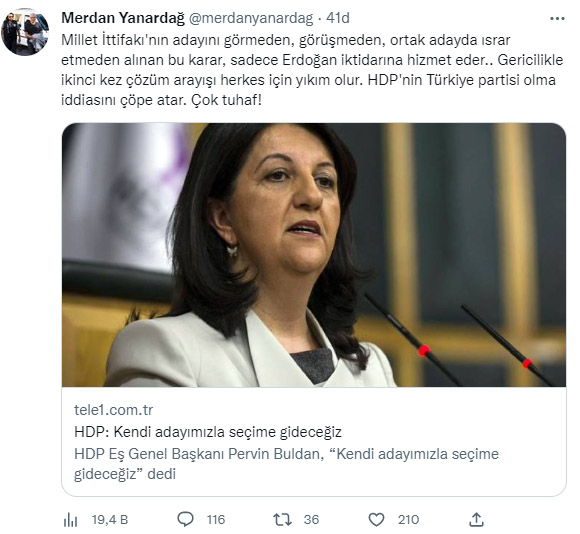Click the 36 retweets count
The width and height of the screenshot is (580, 534).
[311, 520]
